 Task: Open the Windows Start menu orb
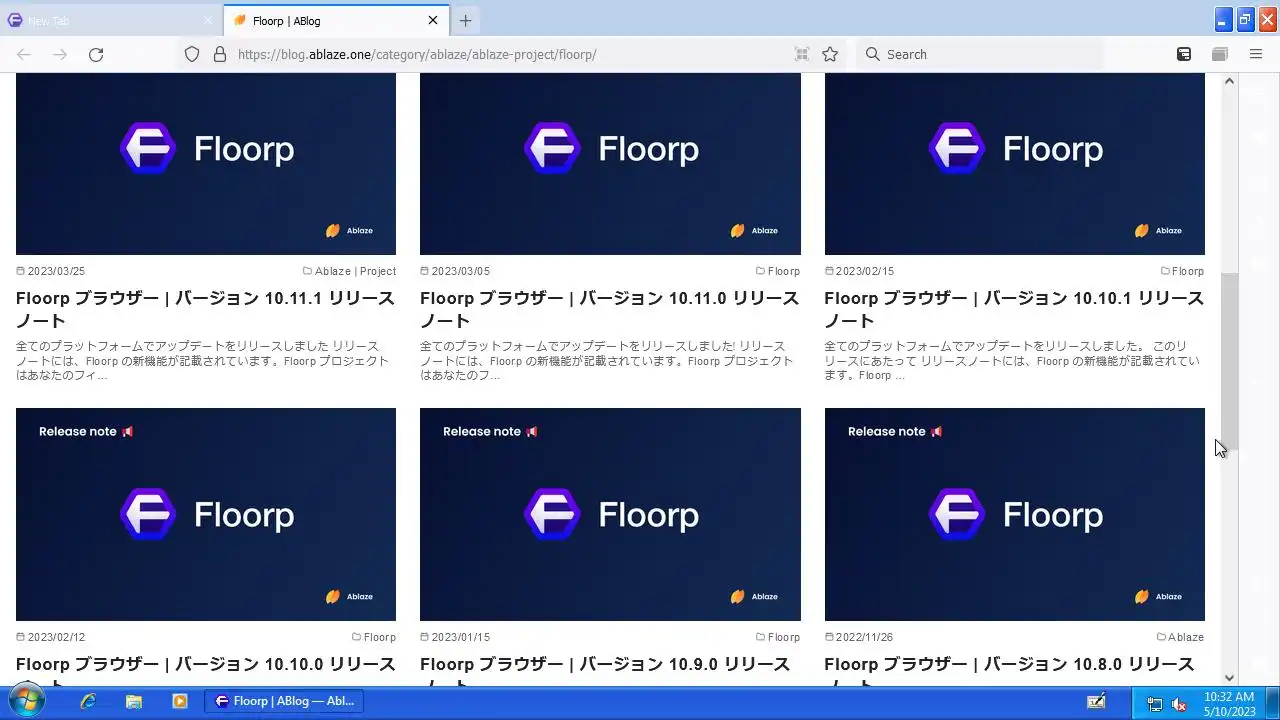coord(27,701)
